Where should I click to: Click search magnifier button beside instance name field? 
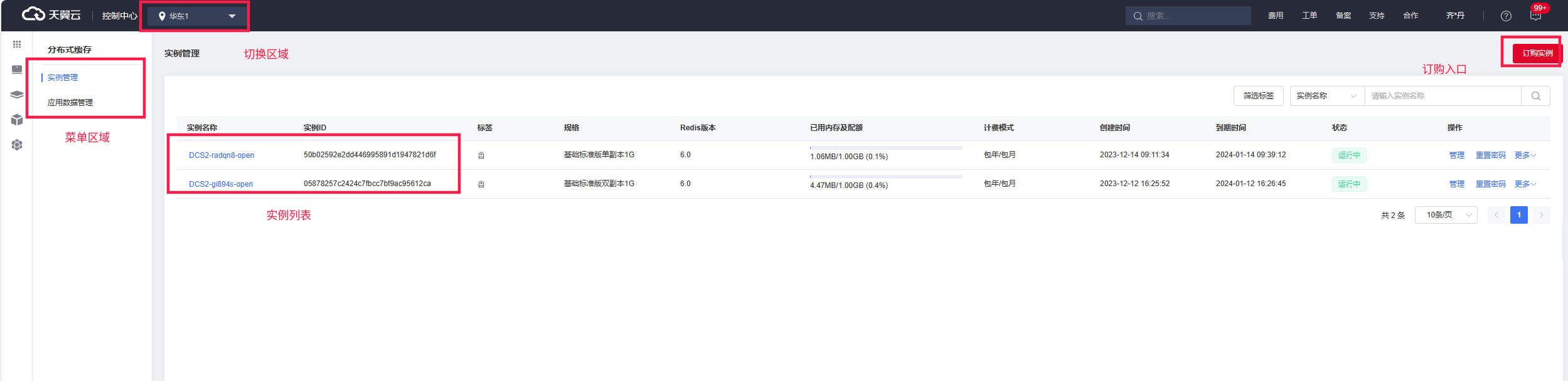coord(1535,96)
